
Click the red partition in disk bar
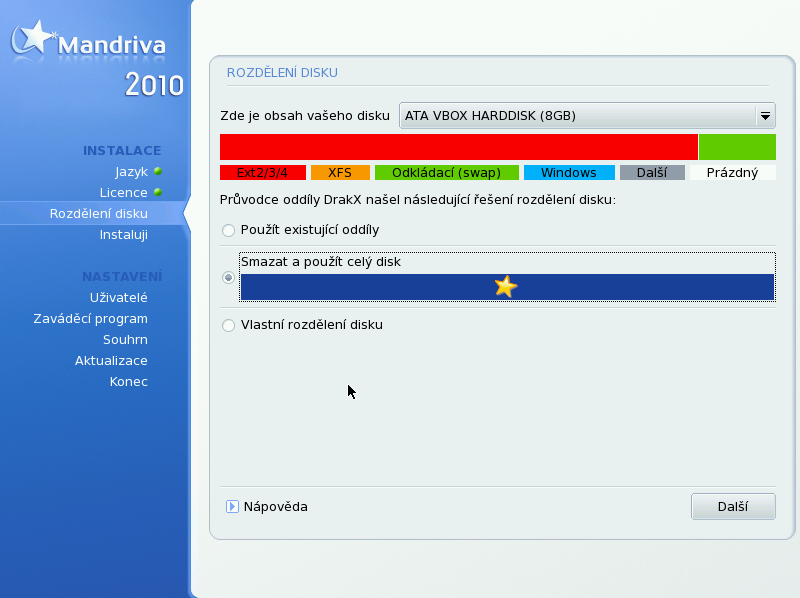click(459, 147)
